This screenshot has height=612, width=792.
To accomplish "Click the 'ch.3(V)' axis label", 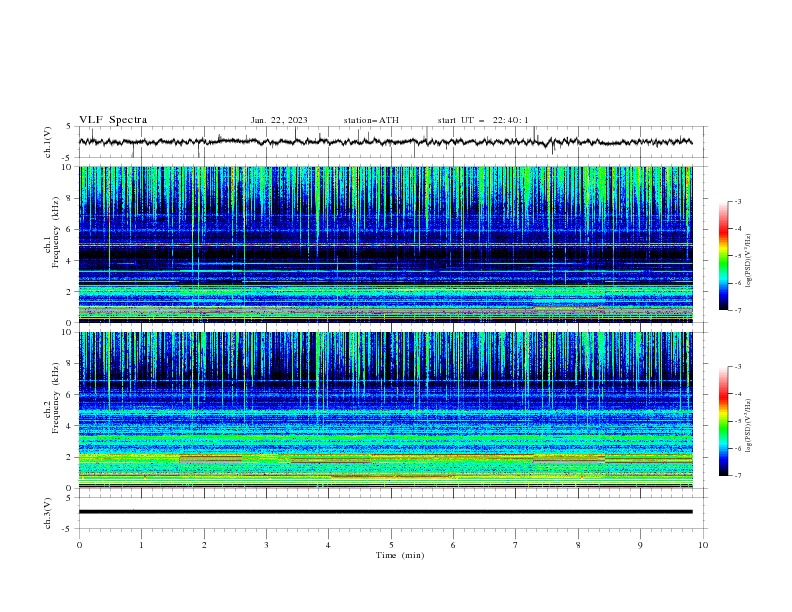I will 48,513.
